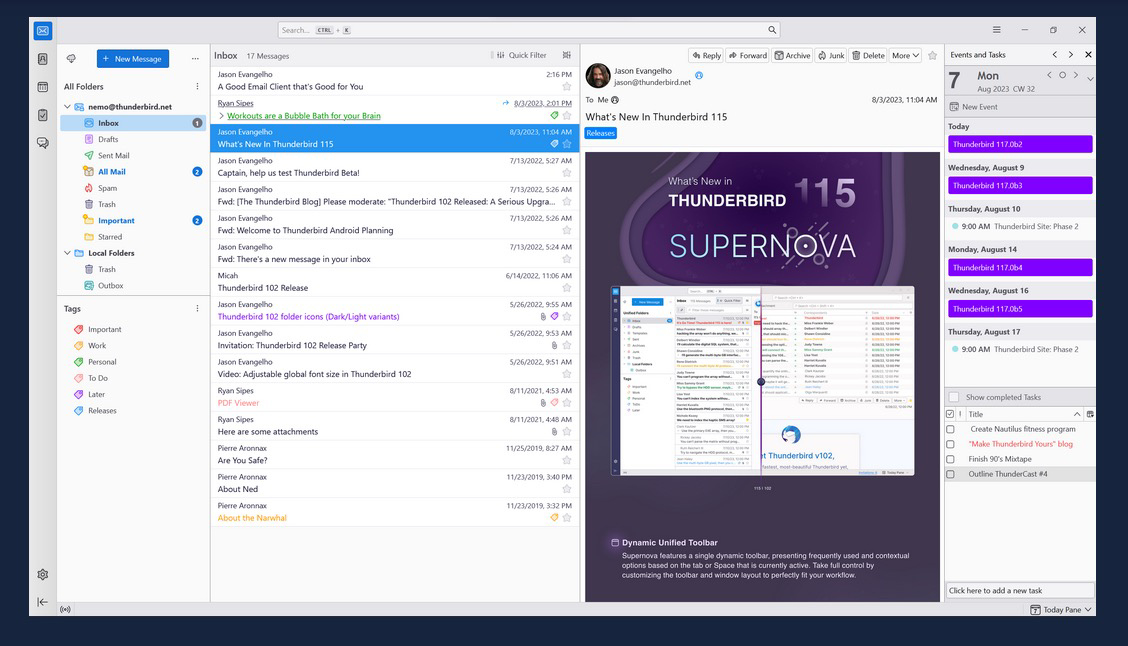The width and height of the screenshot is (1128, 646).
Task: Open the Address Book space icon
Action: click(42, 59)
